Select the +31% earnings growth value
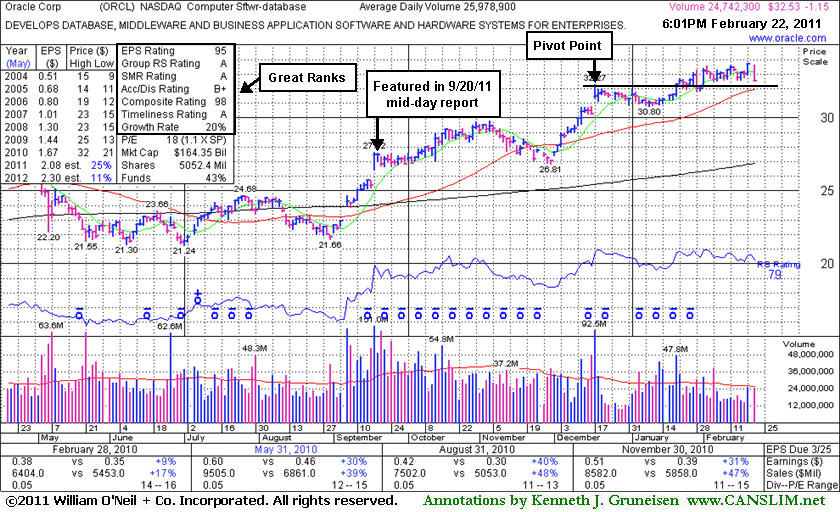 736,461
